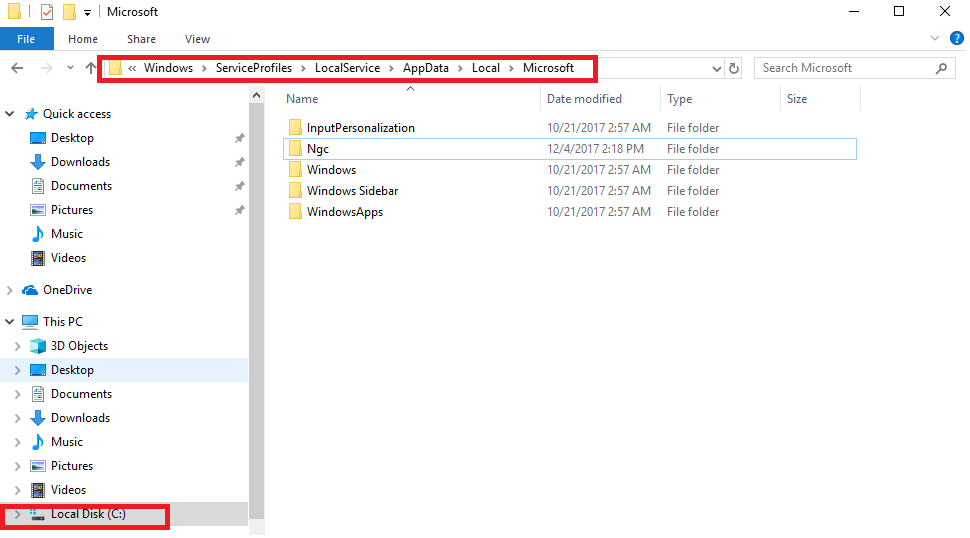Open Videos under Quick access
970x538 pixels.
click(x=68, y=258)
